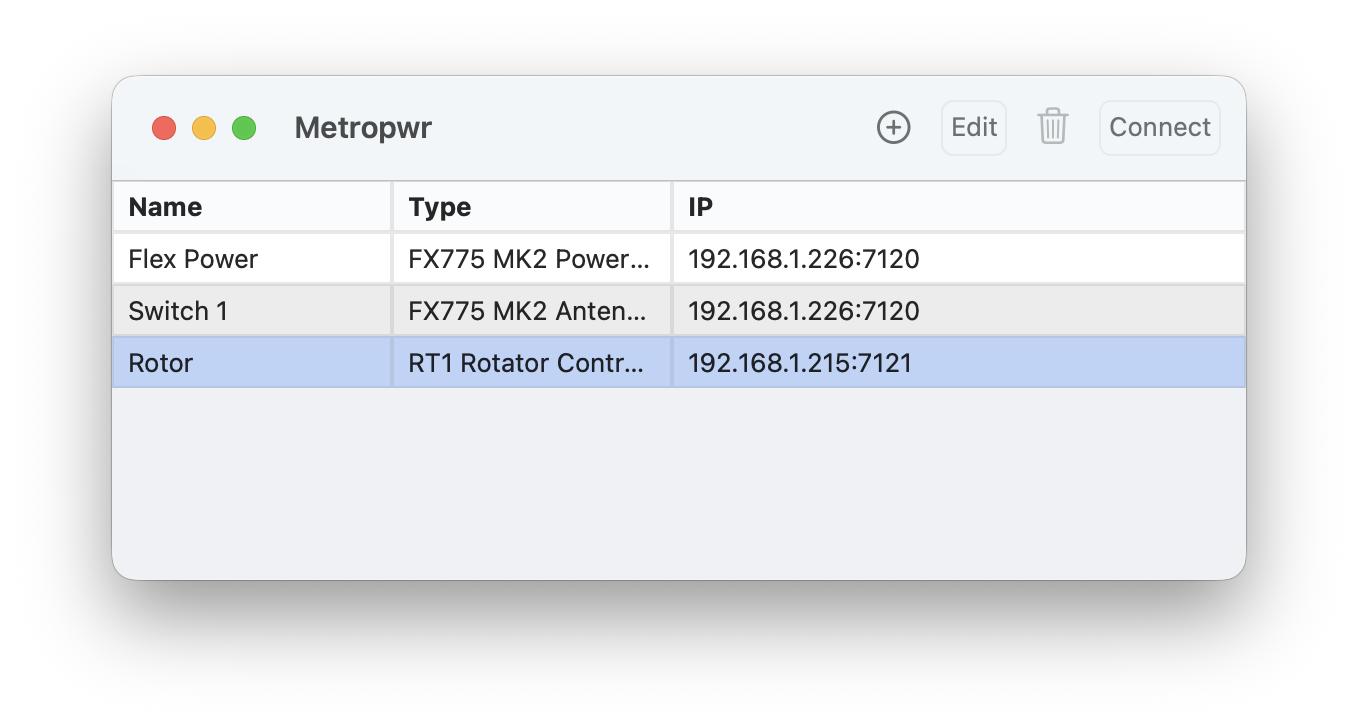Click Switch 1's IP address cell
This screenshot has height=728, width=1358.
(804, 311)
